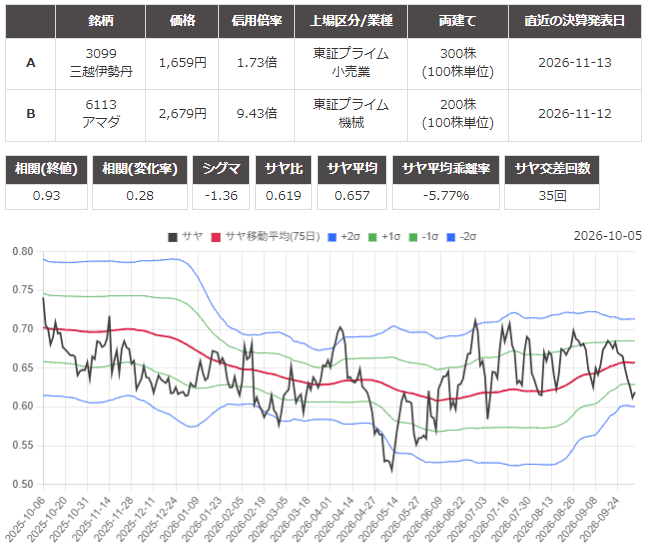Click the 東証プライム 機械 cell

[x=351, y=114]
